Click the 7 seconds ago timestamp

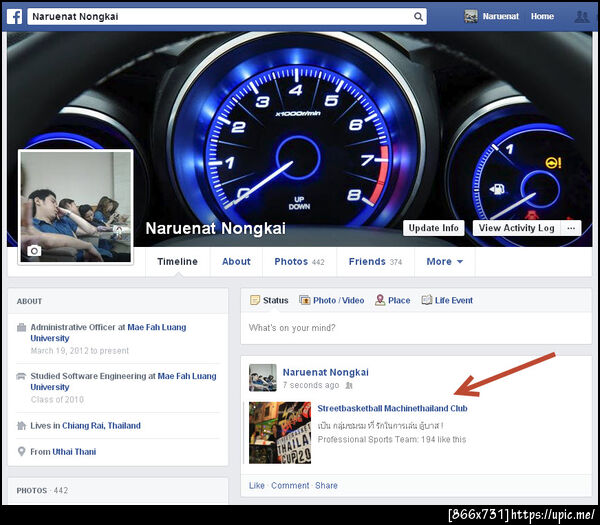[x=311, y=385]
